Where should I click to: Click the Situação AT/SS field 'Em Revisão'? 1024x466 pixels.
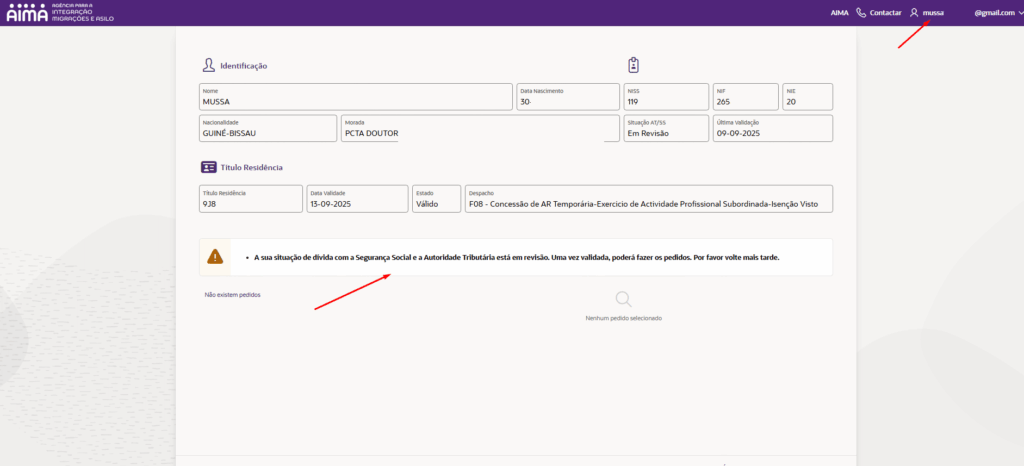tap(665, 128)
